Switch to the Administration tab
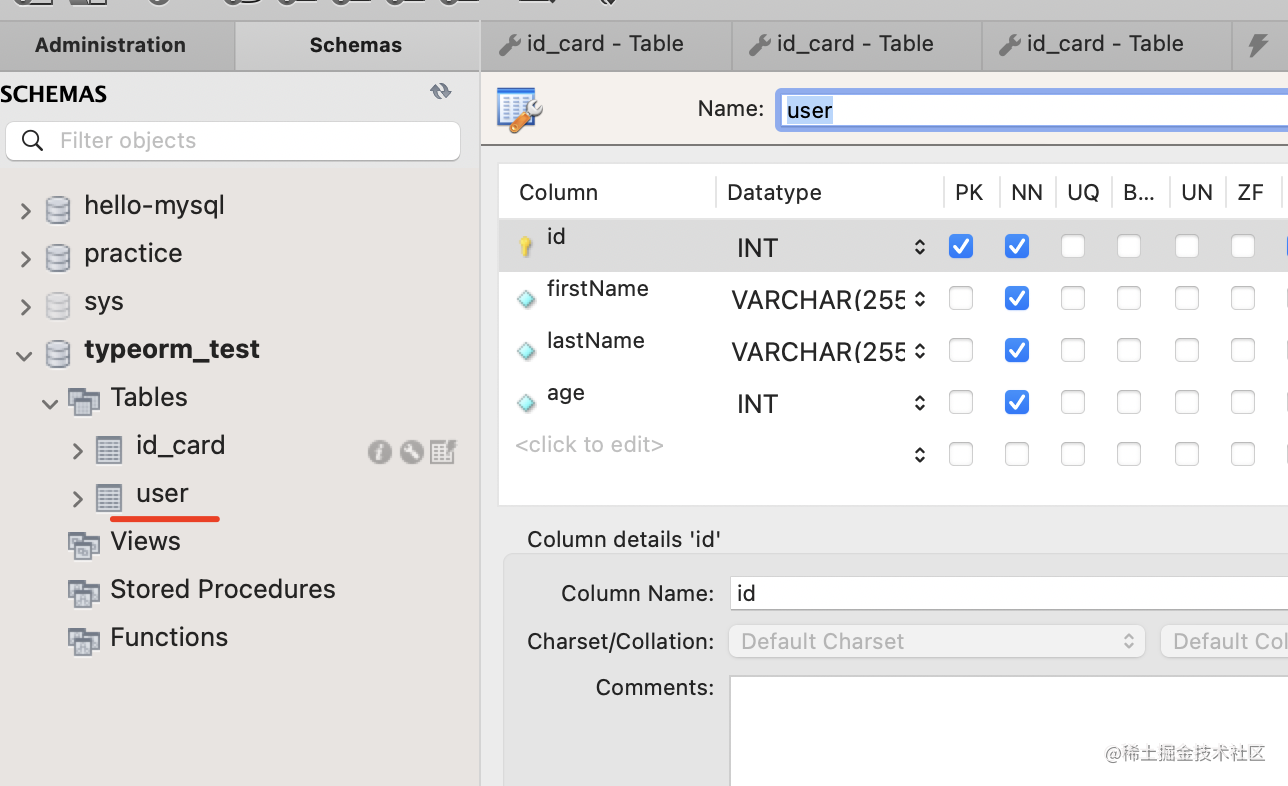Screen dimensions: 1288x786 pyautogui.click(x=110, y=45)
